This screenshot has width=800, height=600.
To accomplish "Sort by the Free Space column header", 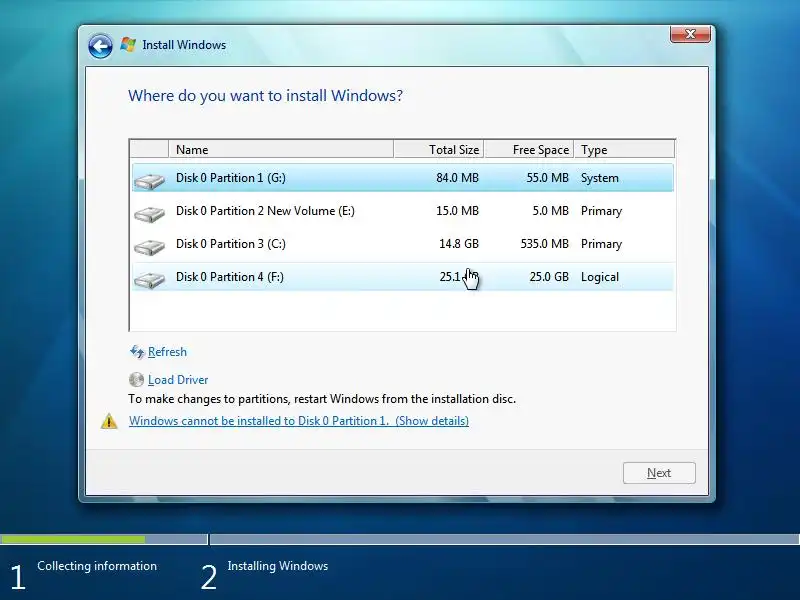I will pyautogui.click(x=529, y=149).
